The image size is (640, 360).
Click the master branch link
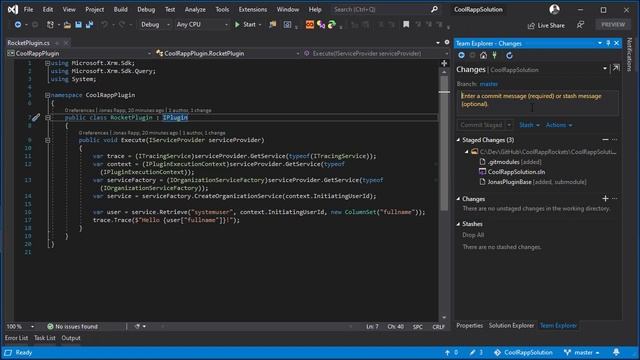(x=489, y=84)
